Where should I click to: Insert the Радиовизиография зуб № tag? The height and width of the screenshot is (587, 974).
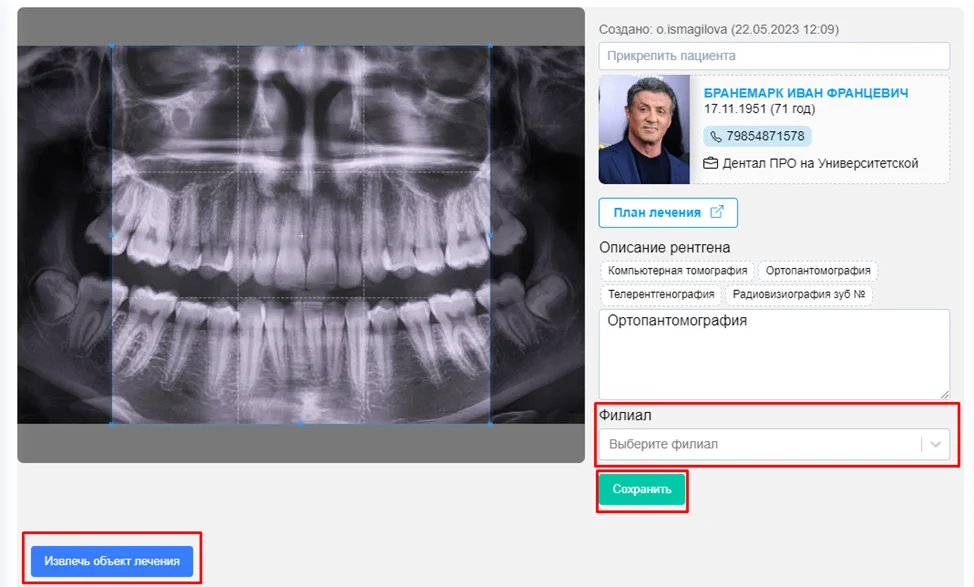coord(798,295)
